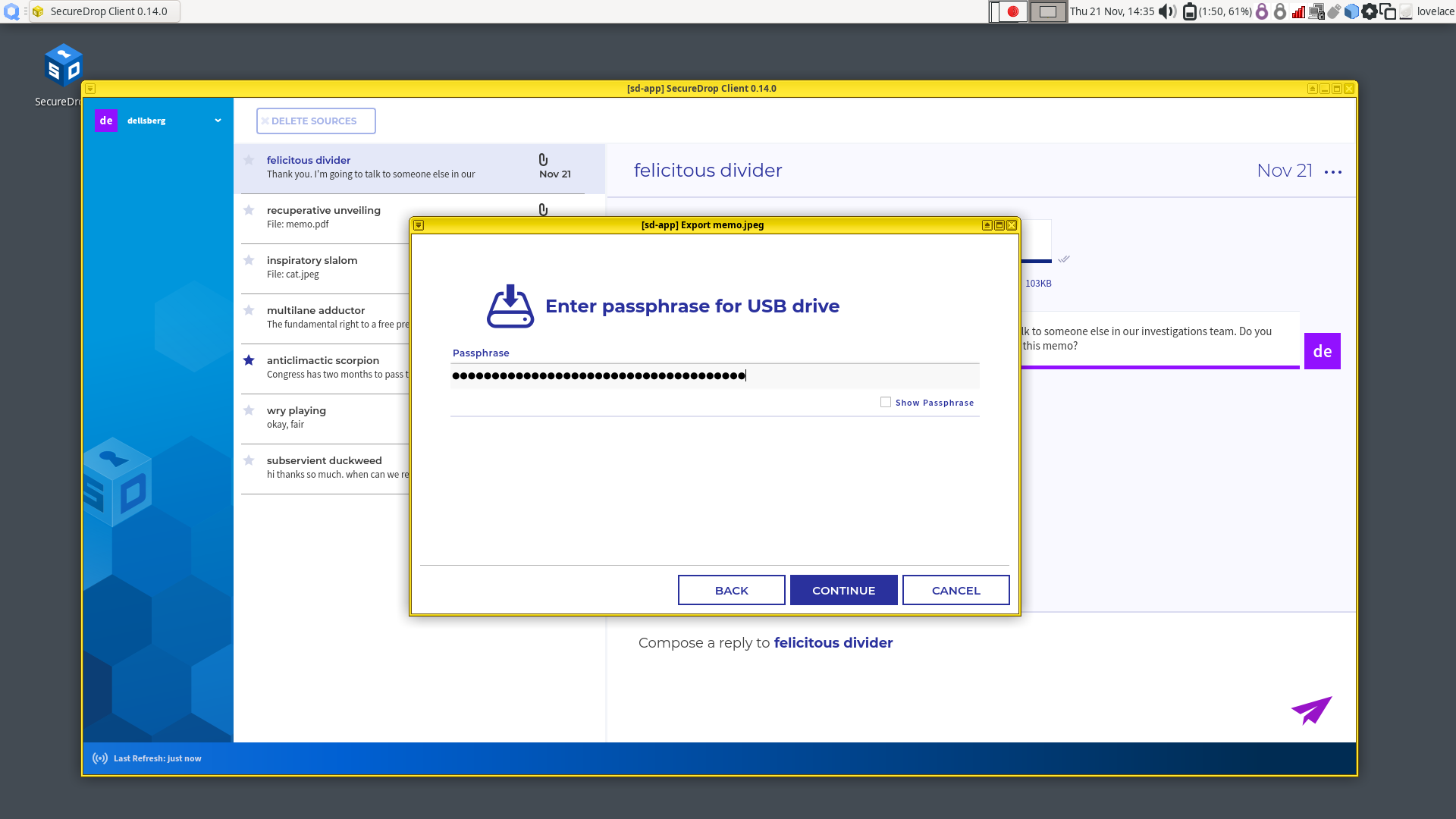Star the multilane adductor source

pos(249,310)
